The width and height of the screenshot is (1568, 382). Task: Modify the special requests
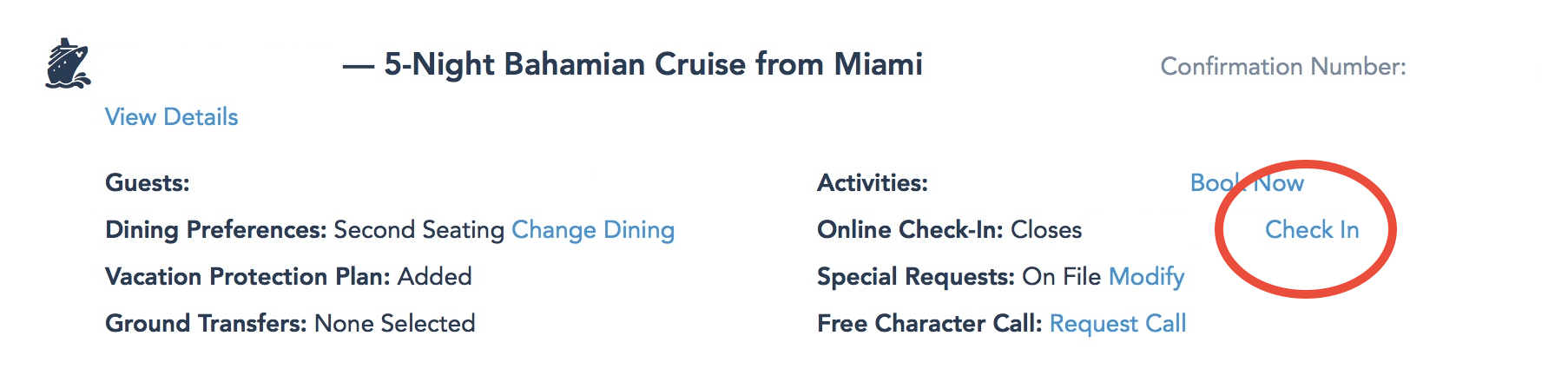[x=1146, y=277]
